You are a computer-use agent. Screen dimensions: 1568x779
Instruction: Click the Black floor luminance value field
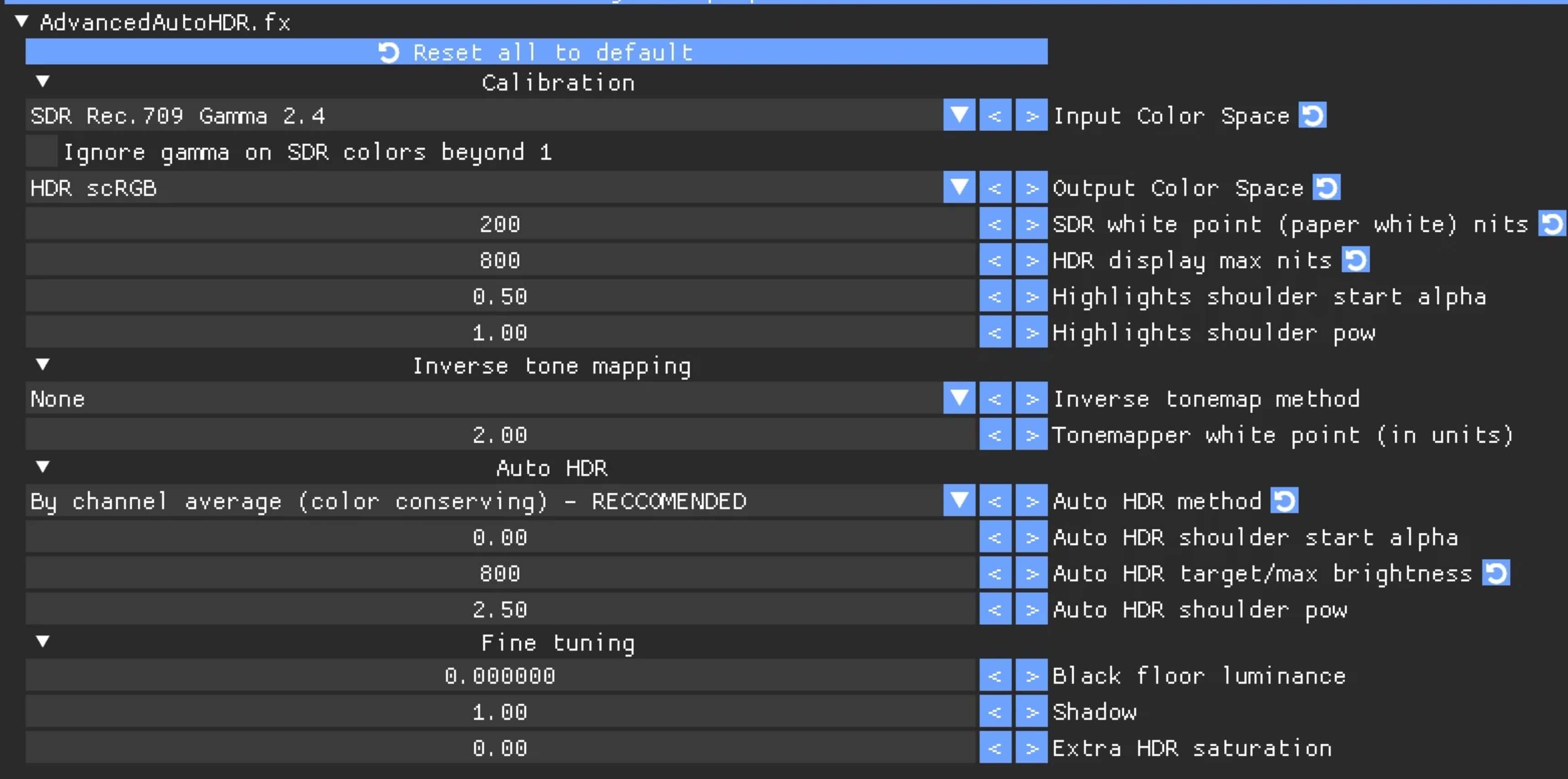499,675
